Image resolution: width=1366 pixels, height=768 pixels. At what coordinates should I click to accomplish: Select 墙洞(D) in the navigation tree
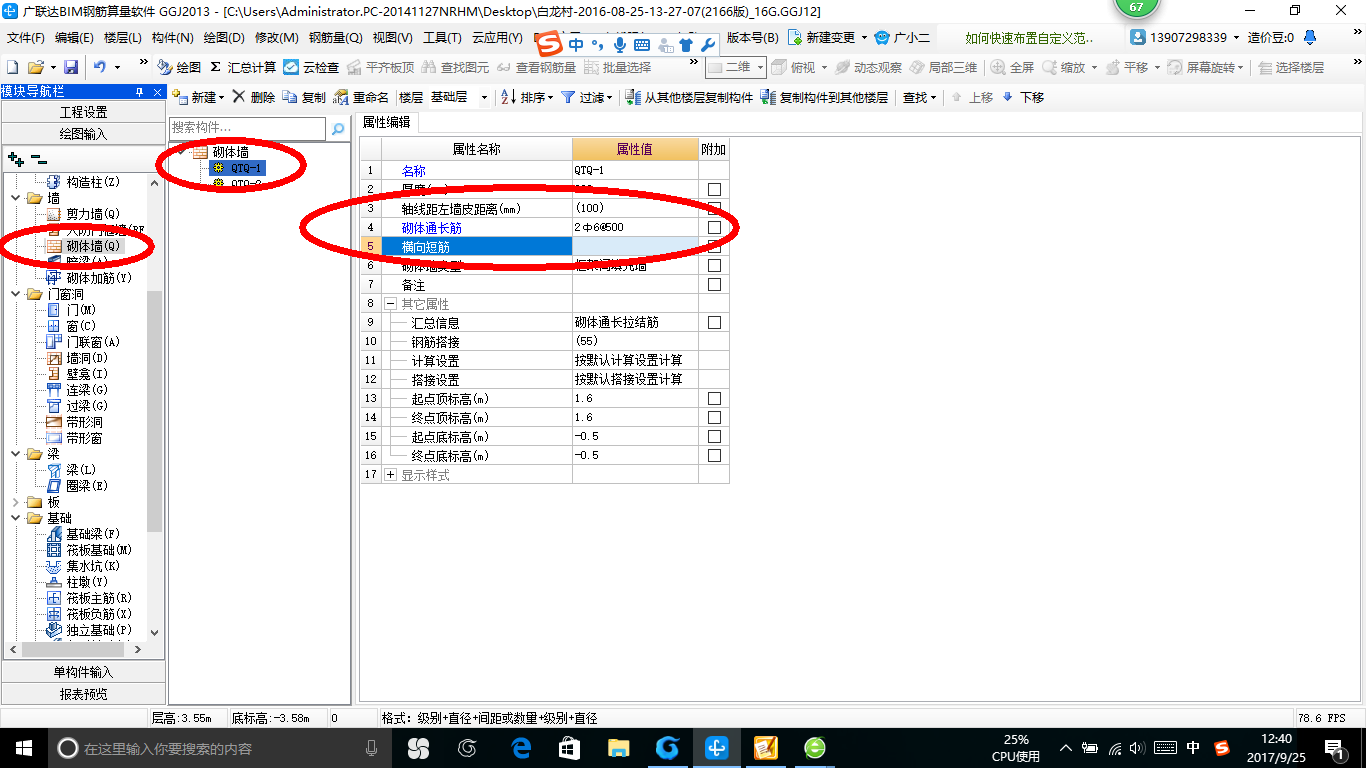point(87,358)
